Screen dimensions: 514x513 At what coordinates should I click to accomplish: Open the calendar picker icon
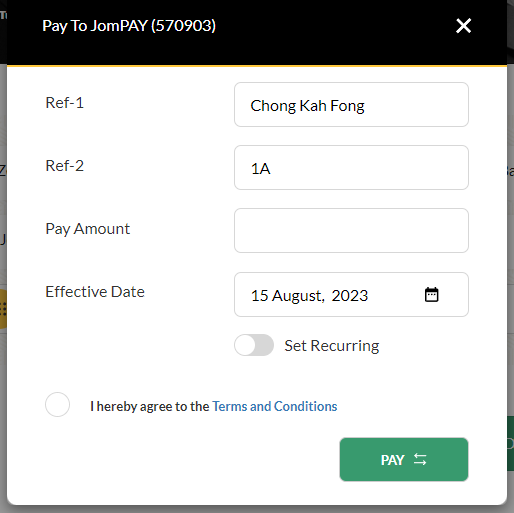(432, 295)
